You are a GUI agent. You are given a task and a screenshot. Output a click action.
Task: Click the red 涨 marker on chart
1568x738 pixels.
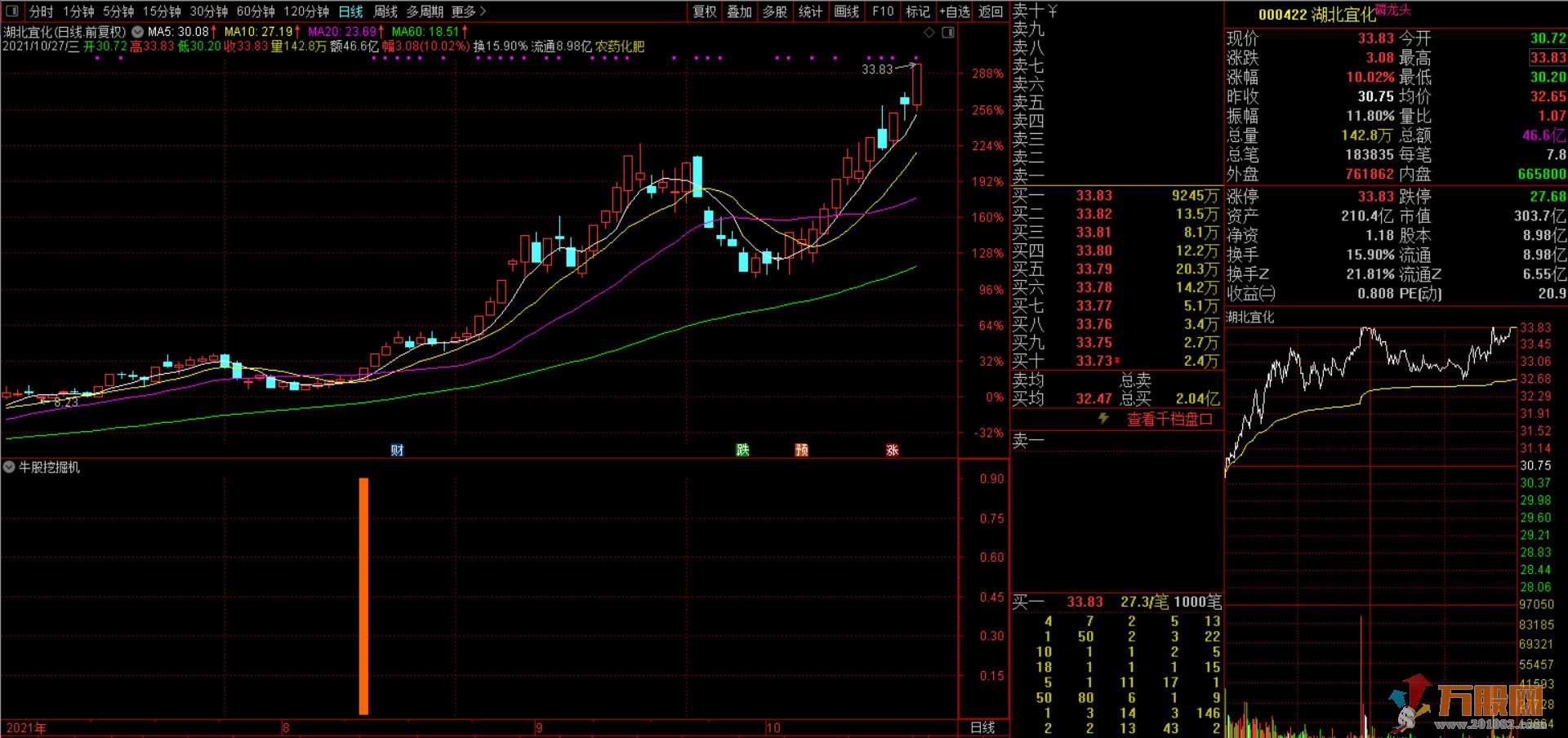pyautogui.click(x=892, y=450)
